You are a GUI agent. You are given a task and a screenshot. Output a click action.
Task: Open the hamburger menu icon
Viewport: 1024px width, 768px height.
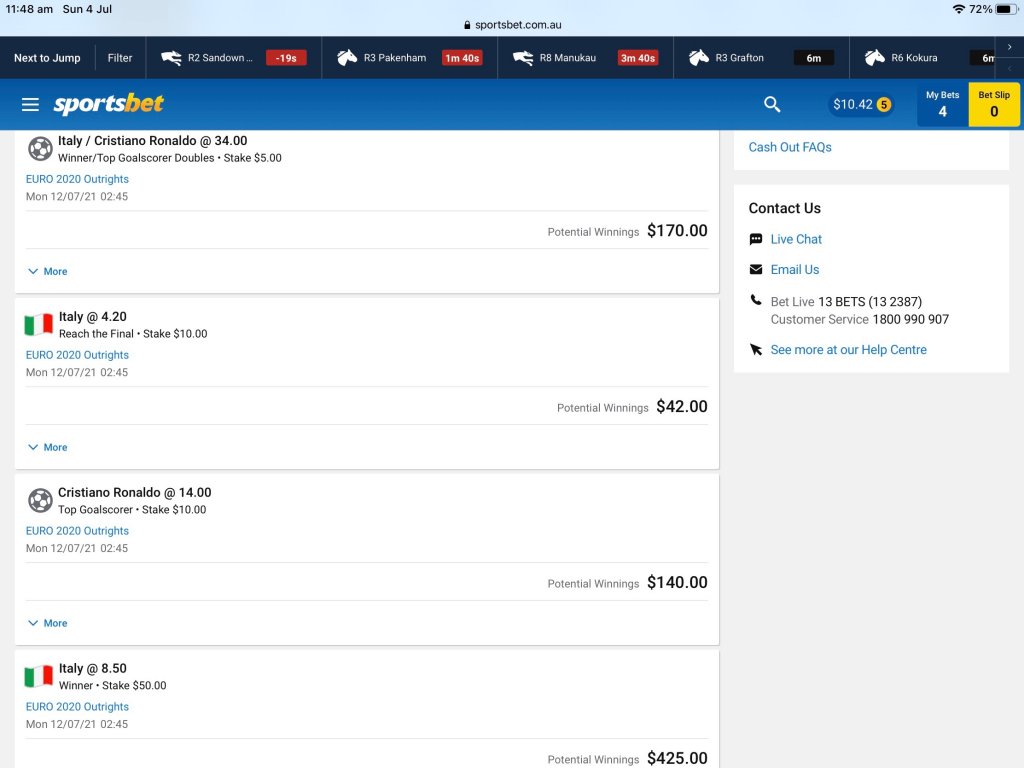tap(30, 104)
